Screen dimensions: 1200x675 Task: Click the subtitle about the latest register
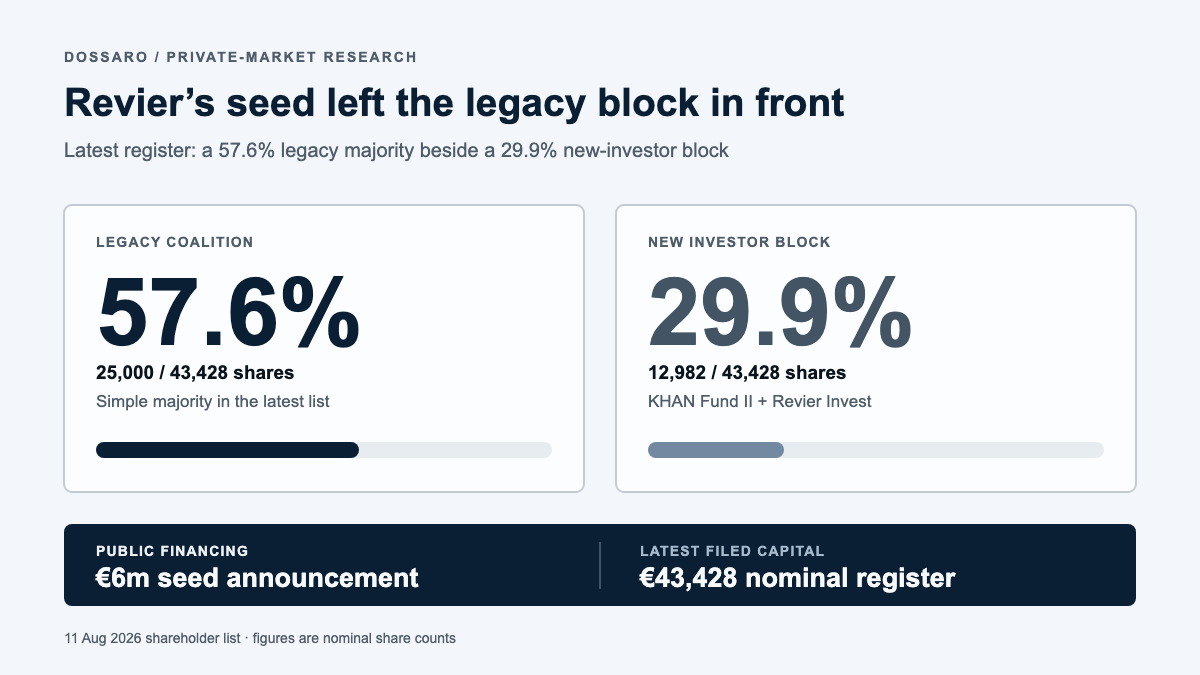396,151
